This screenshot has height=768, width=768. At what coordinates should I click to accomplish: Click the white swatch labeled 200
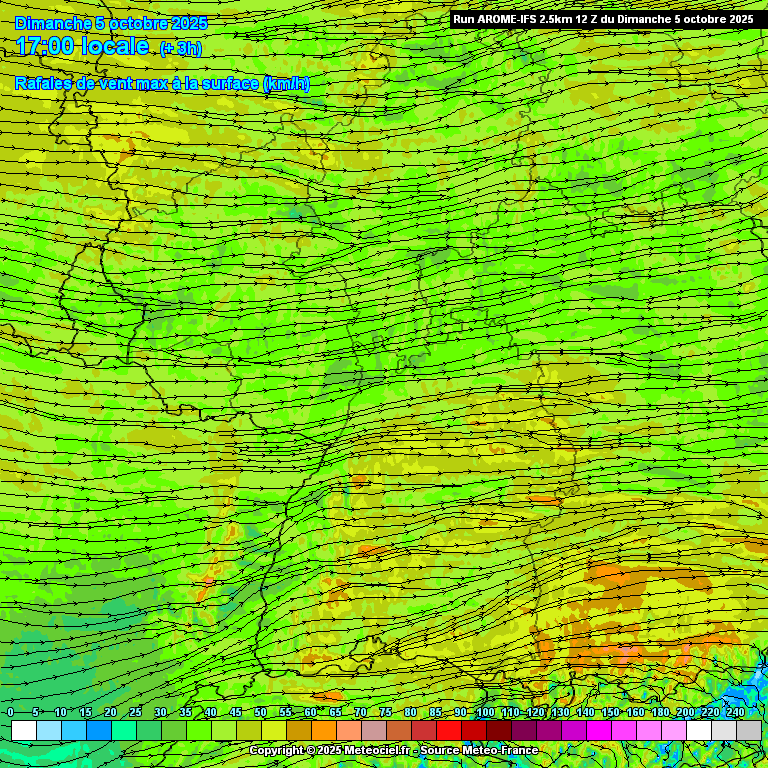pos(698,730)
